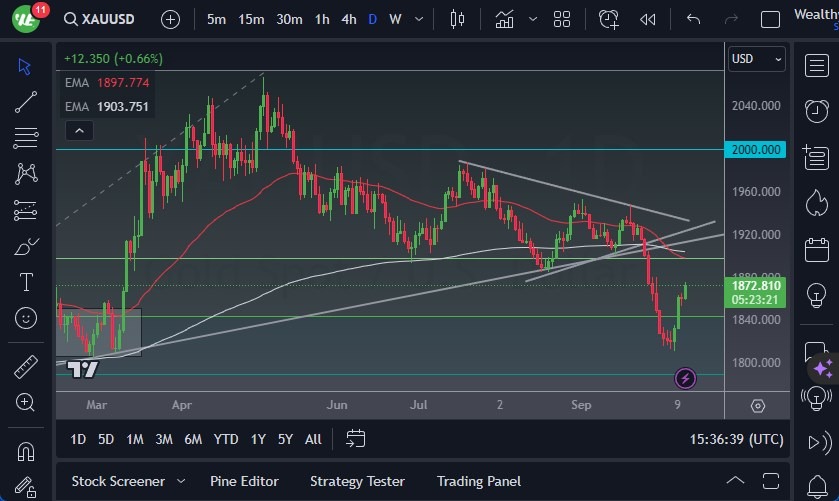
Task: Click the add symbol plus icon
Action: [x=171, y=19]
